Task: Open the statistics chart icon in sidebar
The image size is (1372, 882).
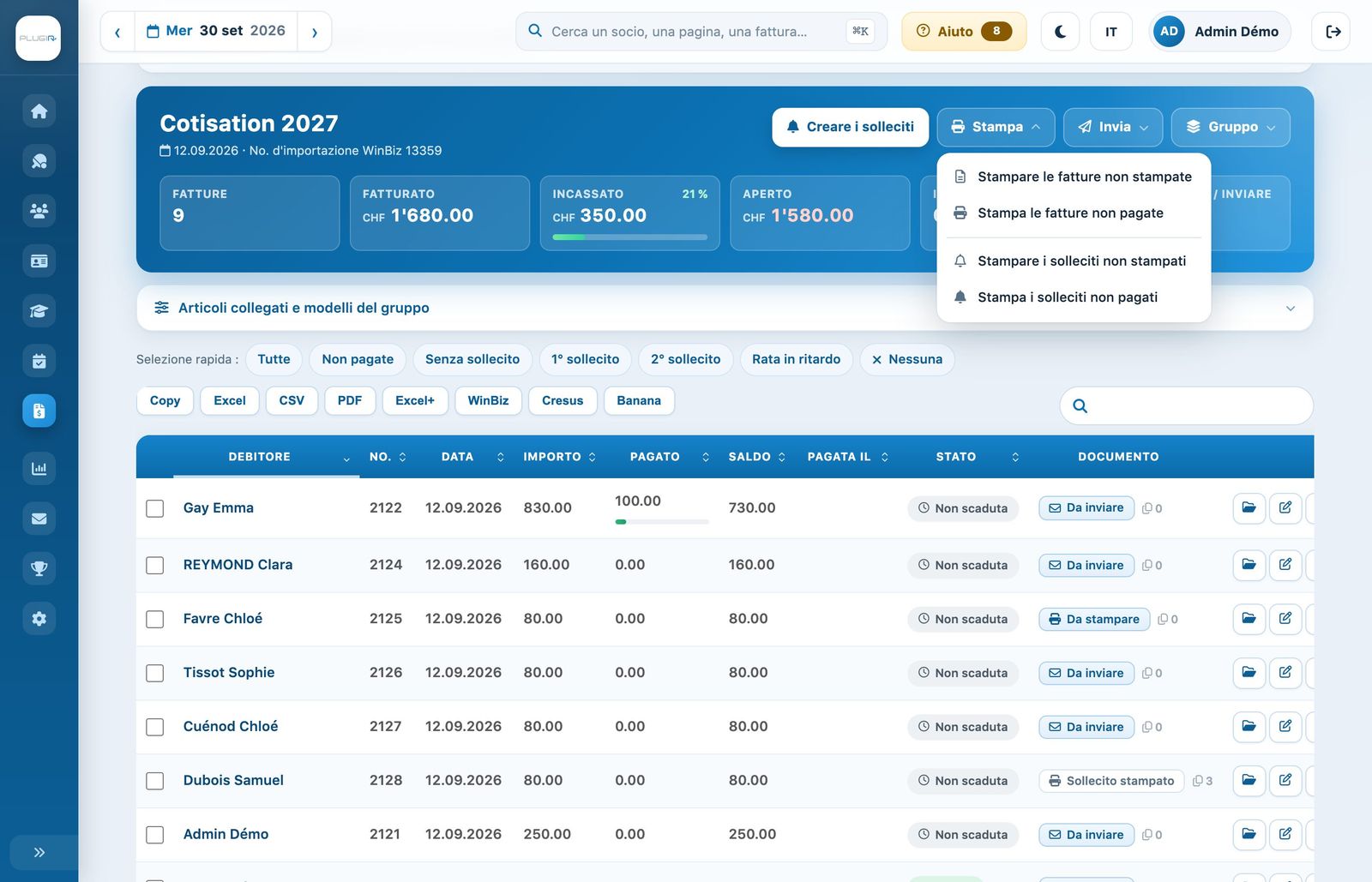Action: (39, 469)
